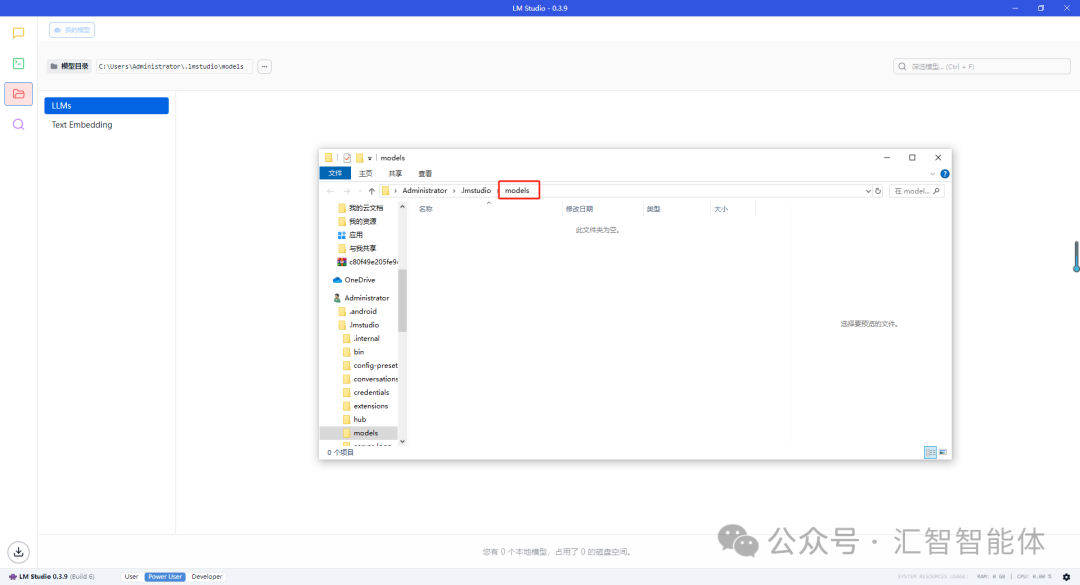Select the LLMs category
1080x585 pixels.
click(107, 105)
